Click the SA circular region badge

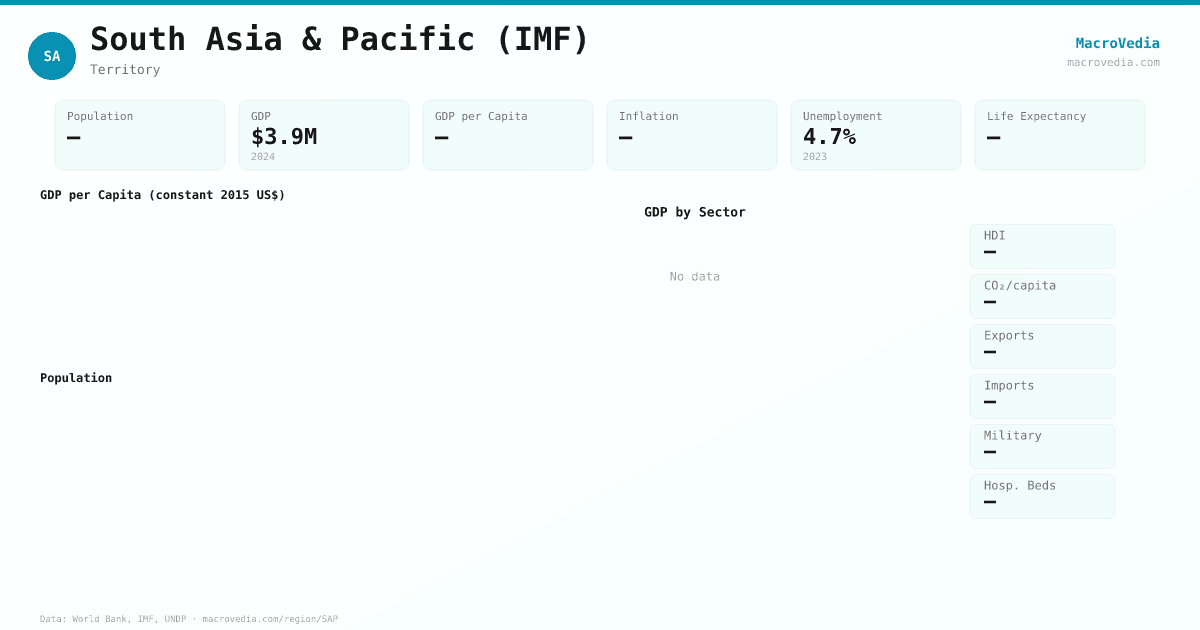pos(52,56)
